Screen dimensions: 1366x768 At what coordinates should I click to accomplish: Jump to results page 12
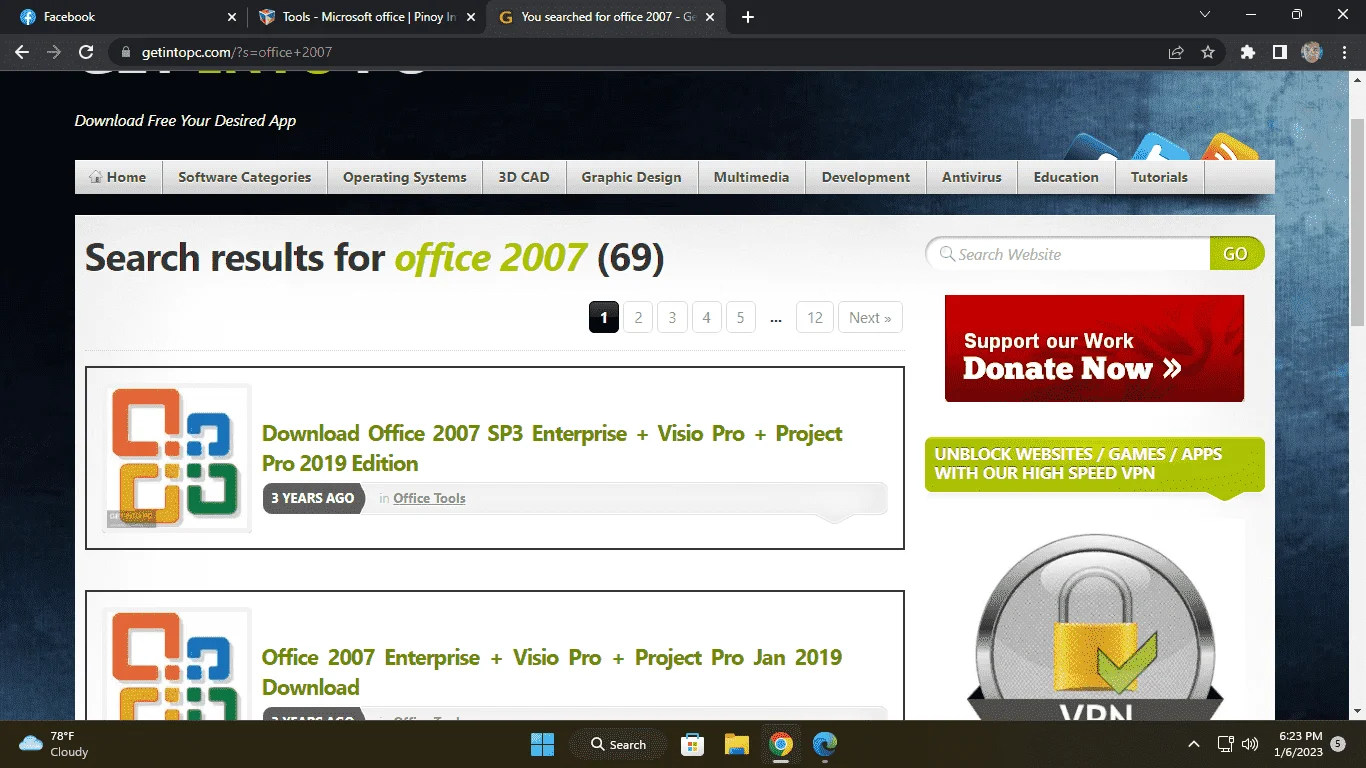[815, 317]
